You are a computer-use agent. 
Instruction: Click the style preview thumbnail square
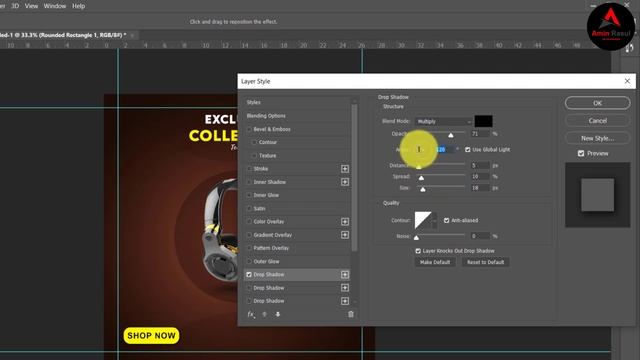click(598, 195)
